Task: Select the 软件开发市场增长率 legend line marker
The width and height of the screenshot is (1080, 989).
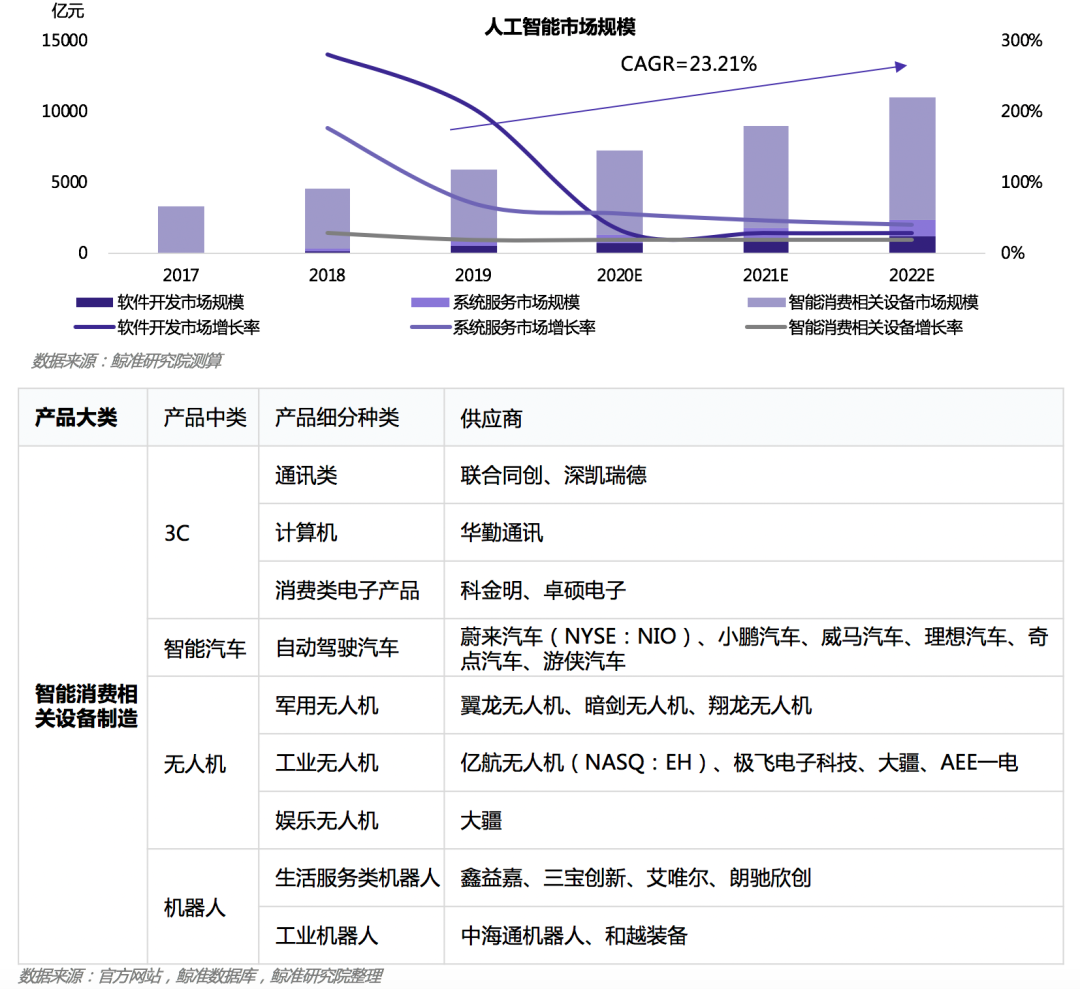Action: 93,327
